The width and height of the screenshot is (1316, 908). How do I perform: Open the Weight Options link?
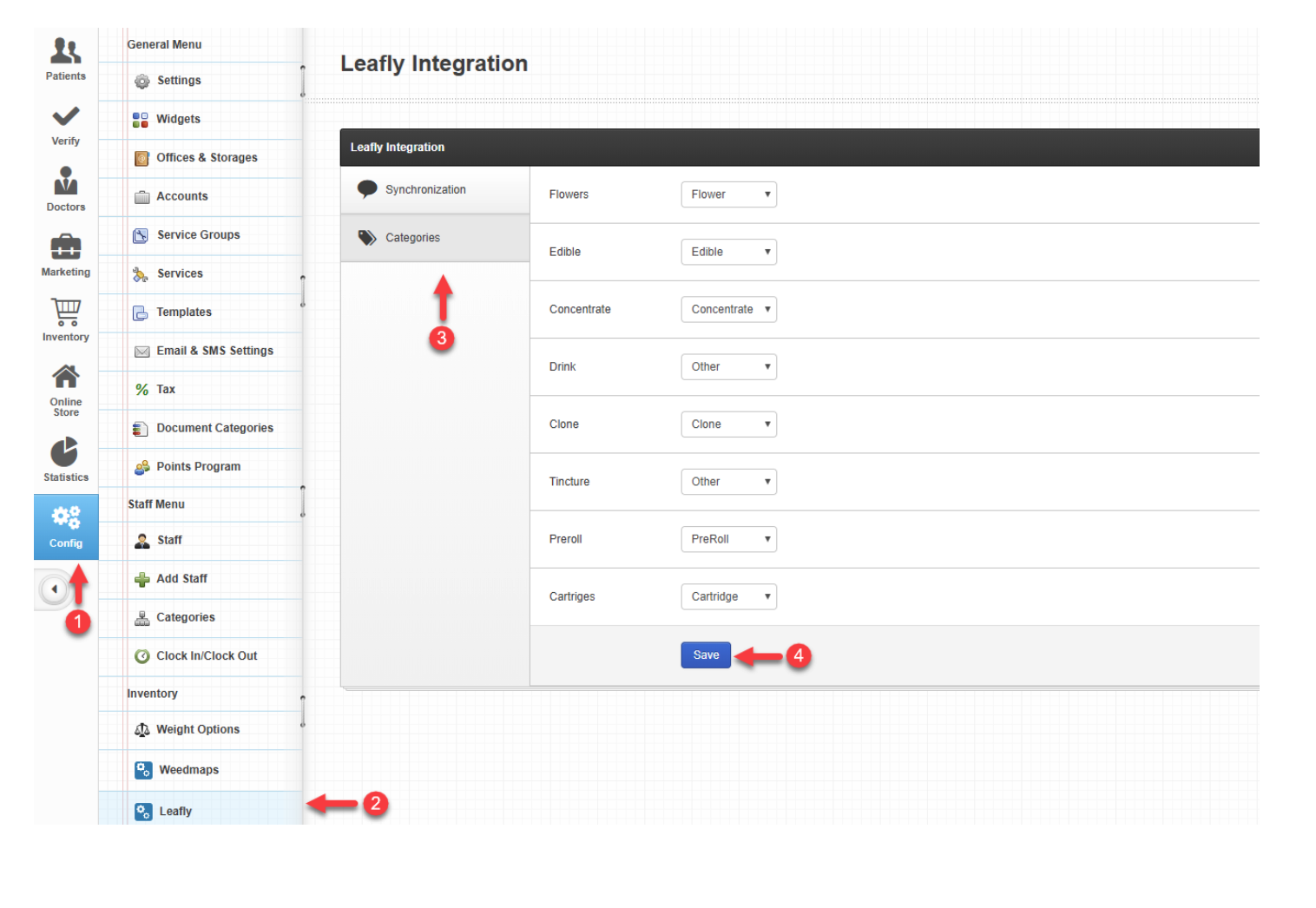pyautogui.click(x=198, y=729)
